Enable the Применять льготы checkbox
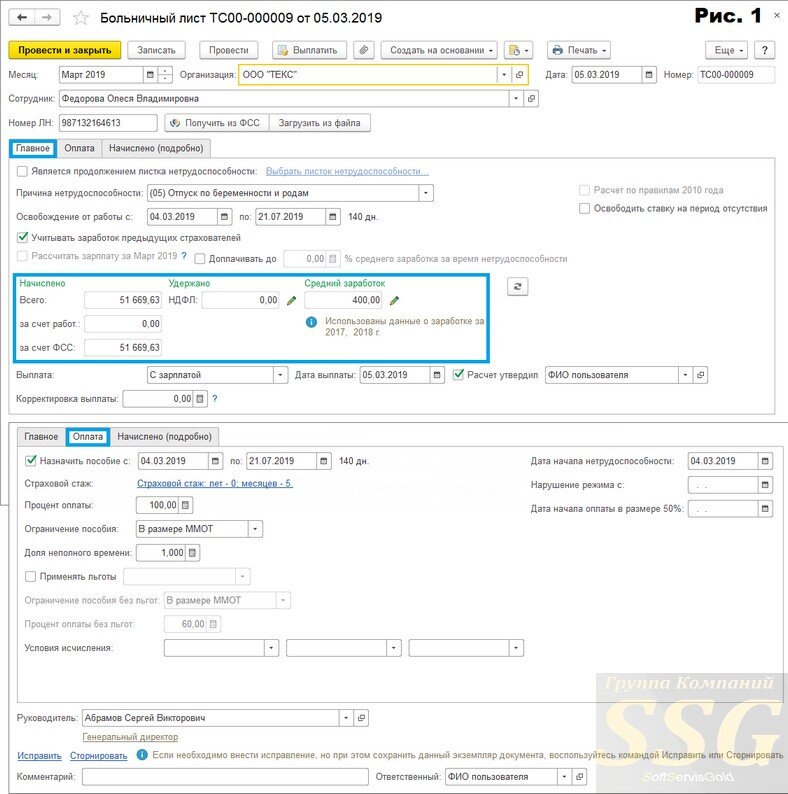The height and width of the screenshot is (794, 788). click(x=30, y=577)
